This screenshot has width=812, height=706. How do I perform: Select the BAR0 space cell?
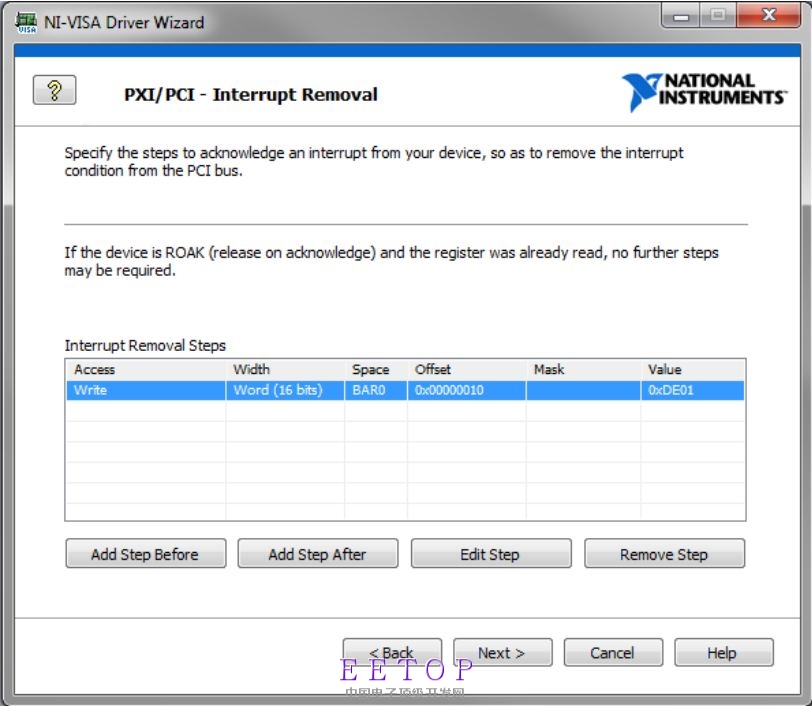coord(376,390)
